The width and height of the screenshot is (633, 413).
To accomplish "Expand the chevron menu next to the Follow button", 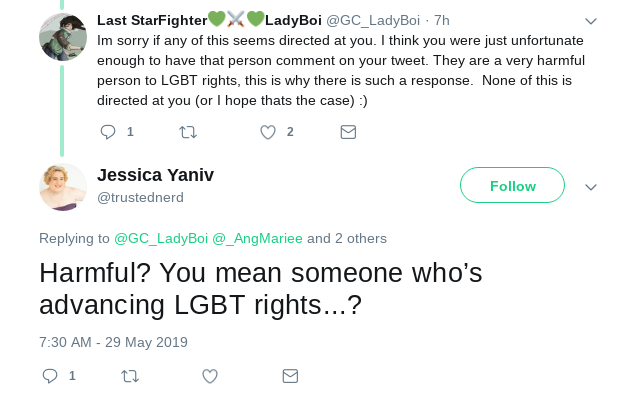I will (x=591, y=187).
